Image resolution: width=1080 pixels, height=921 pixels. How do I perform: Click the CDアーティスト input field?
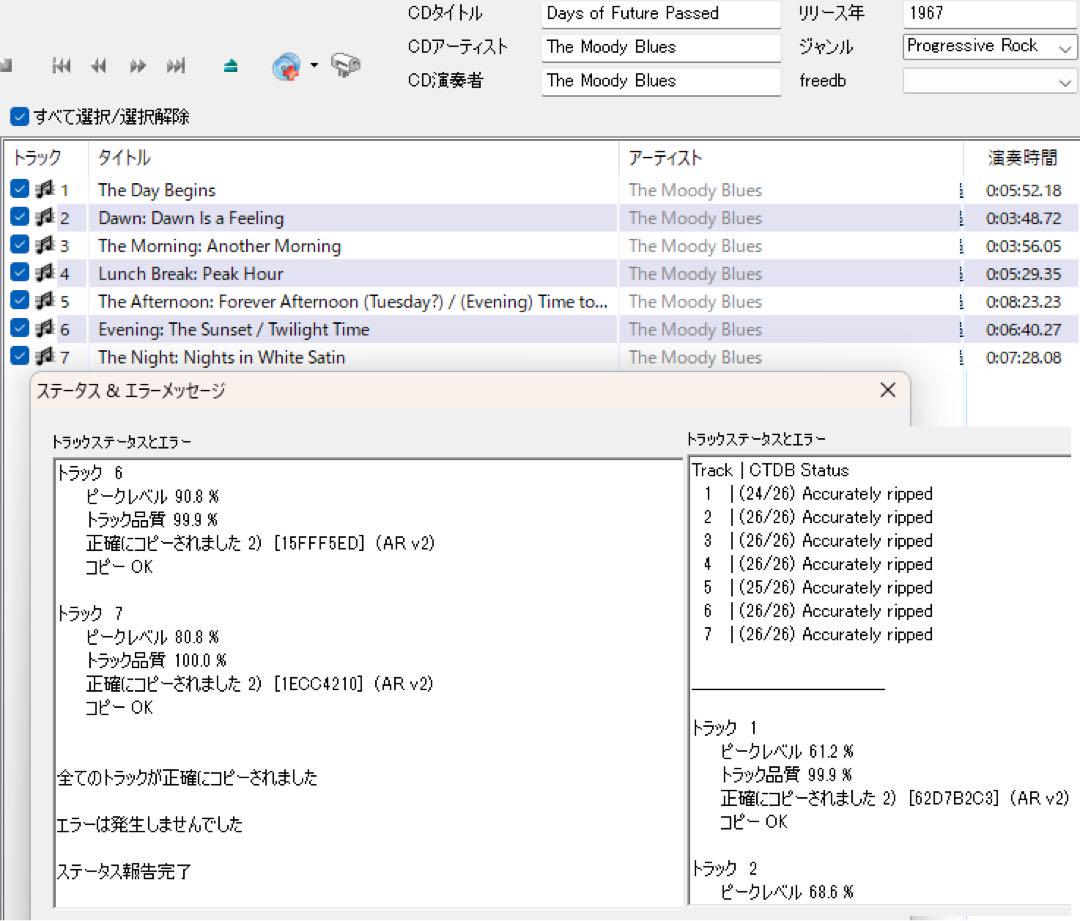(661, 48)
